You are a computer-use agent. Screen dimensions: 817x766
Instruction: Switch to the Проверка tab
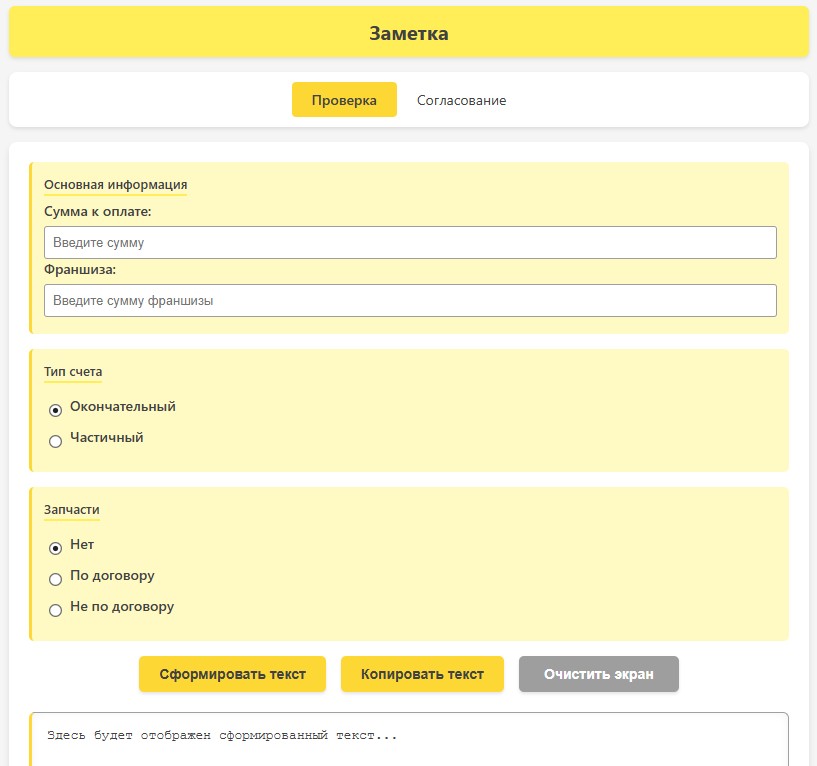(x=344, y=100)
